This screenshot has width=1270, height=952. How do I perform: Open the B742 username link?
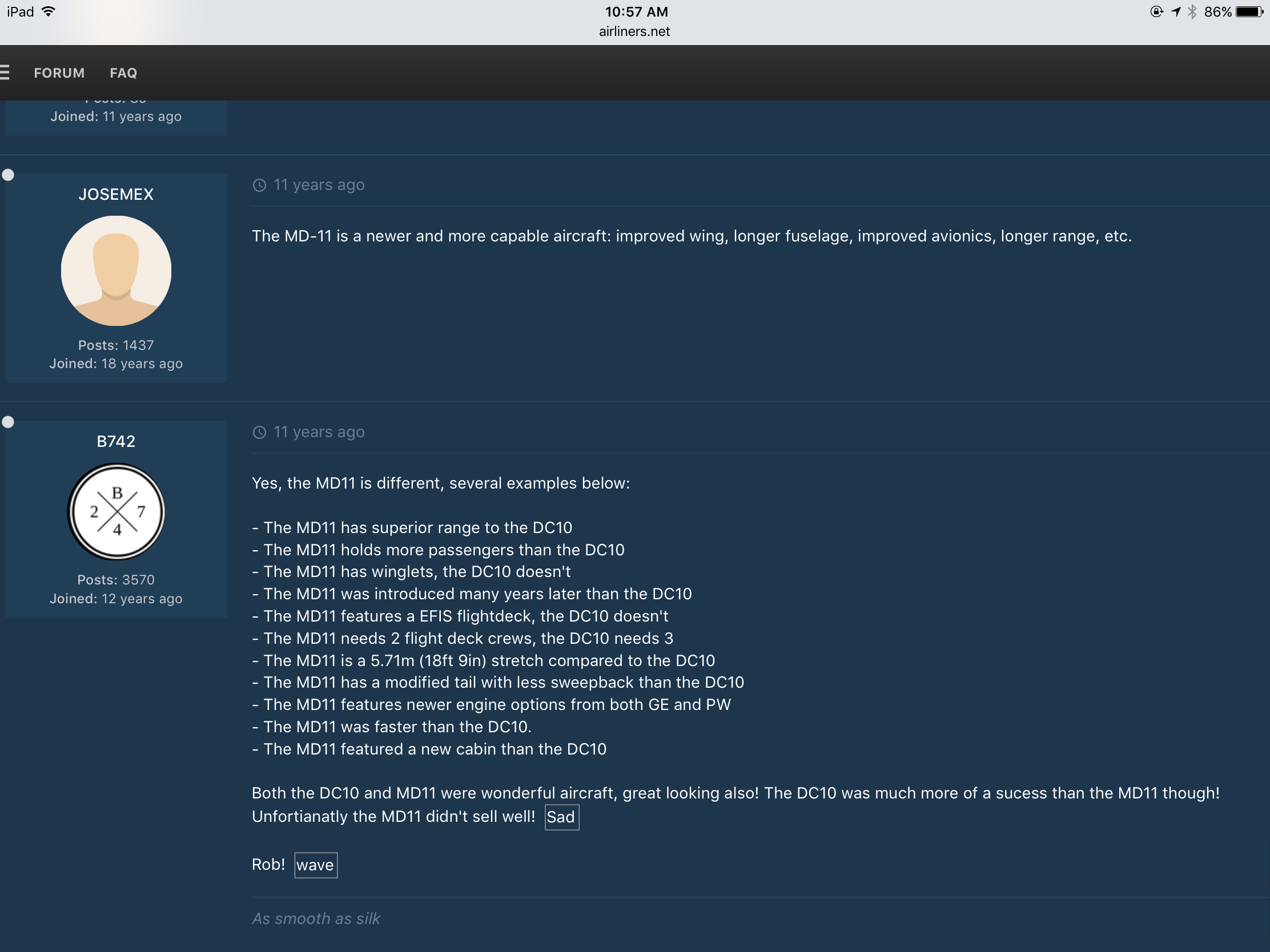116,441
